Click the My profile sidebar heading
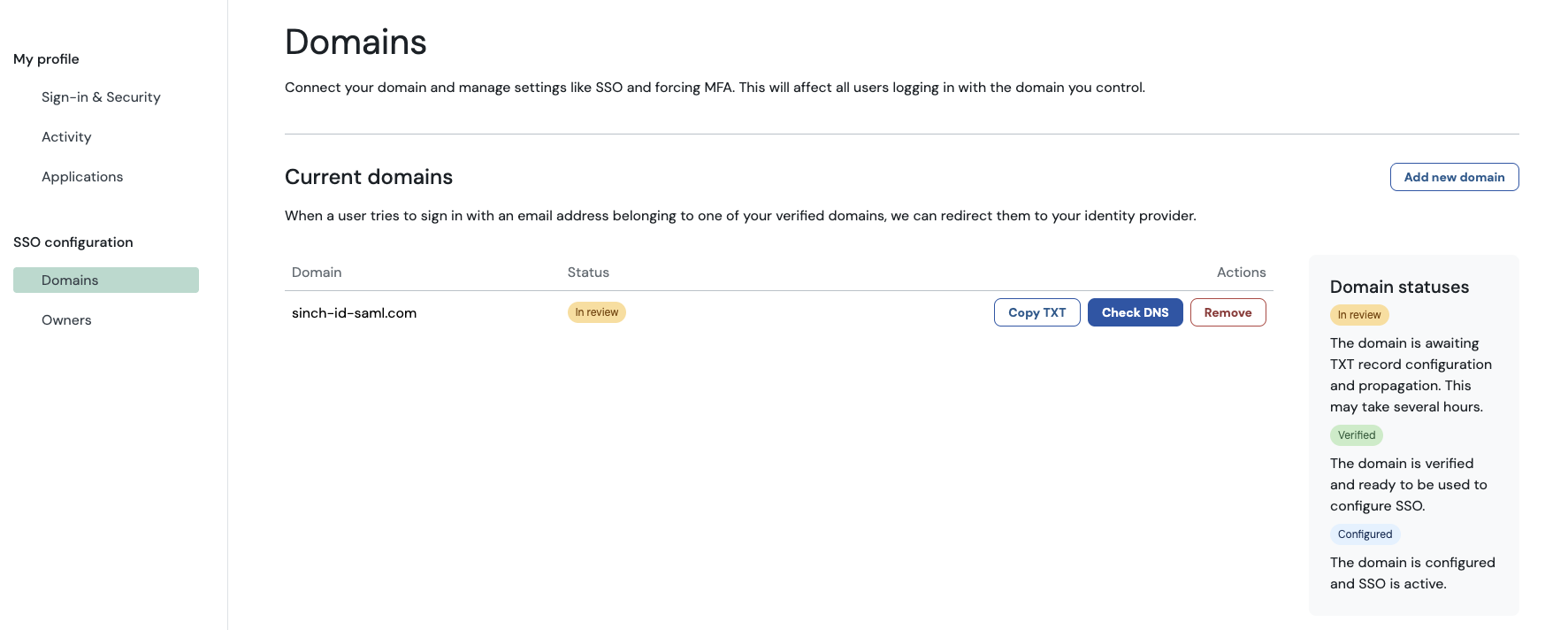 [x=46, y=59]
